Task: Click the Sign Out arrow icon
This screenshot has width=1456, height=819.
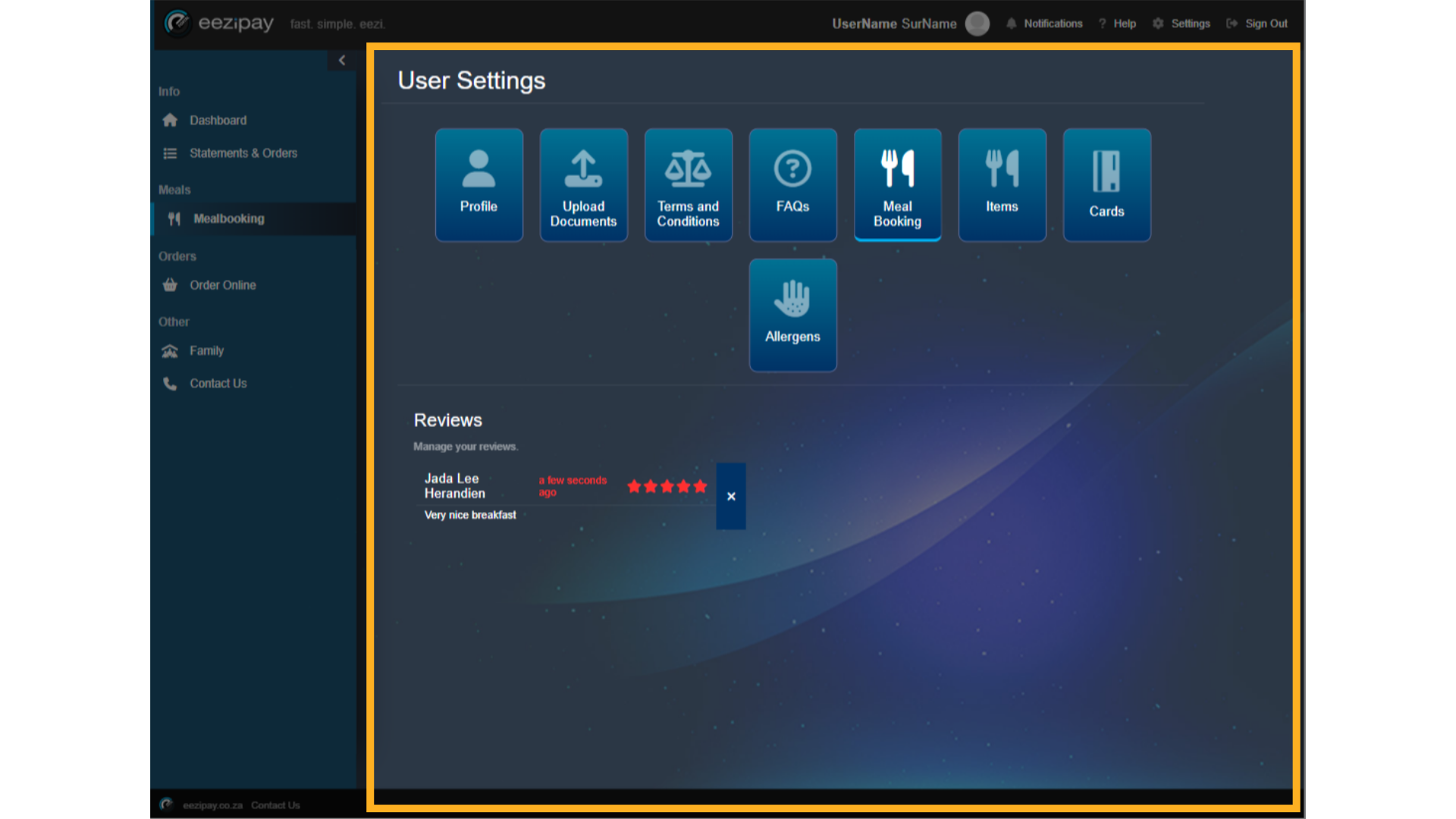Action: 1232,24
